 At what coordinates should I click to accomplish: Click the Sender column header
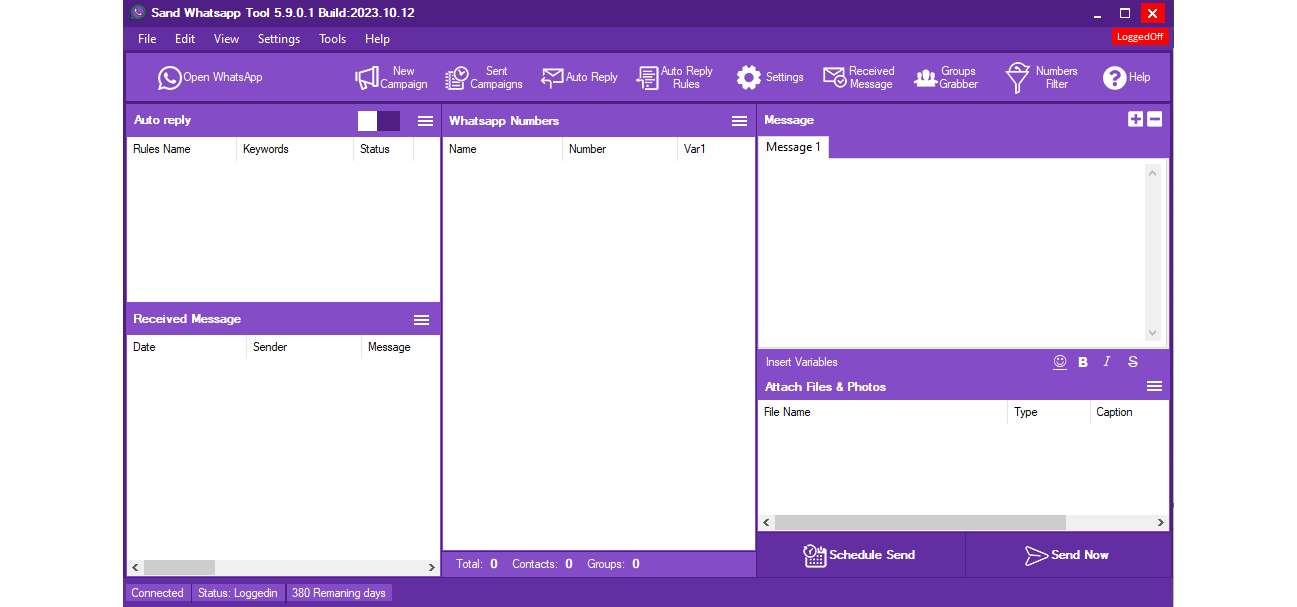pyautogui.click(x=304, y=347)
